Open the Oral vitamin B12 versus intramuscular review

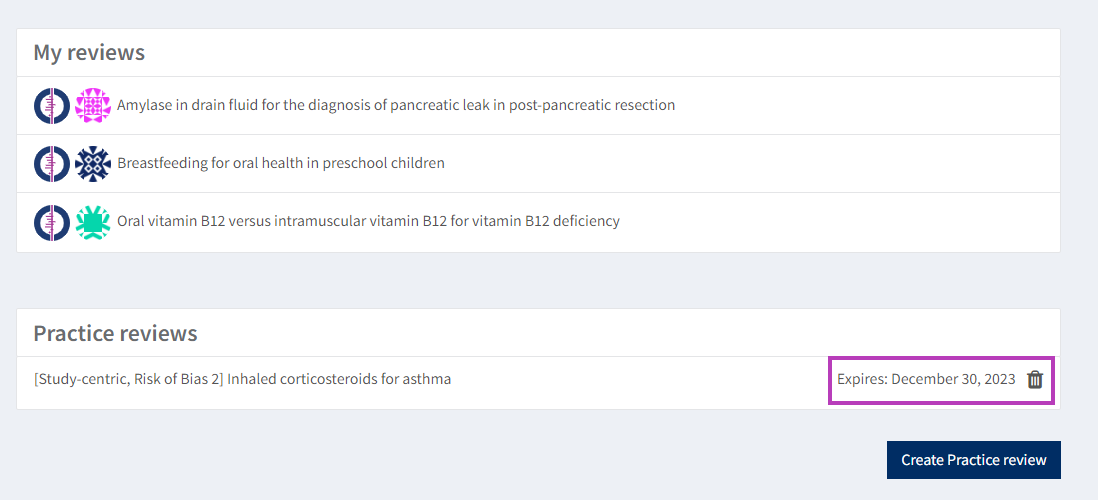(368, 221)
